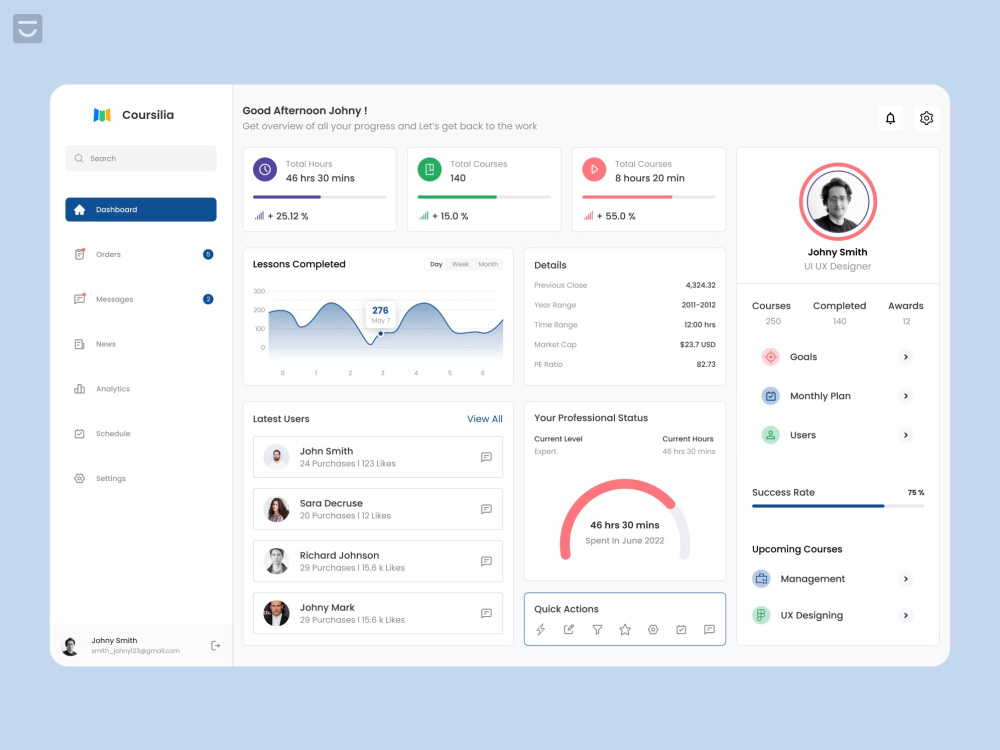Viewport: 1000px width, 750px height.
Task: Open Sara Decruse user card
Action: click(378, 509)
